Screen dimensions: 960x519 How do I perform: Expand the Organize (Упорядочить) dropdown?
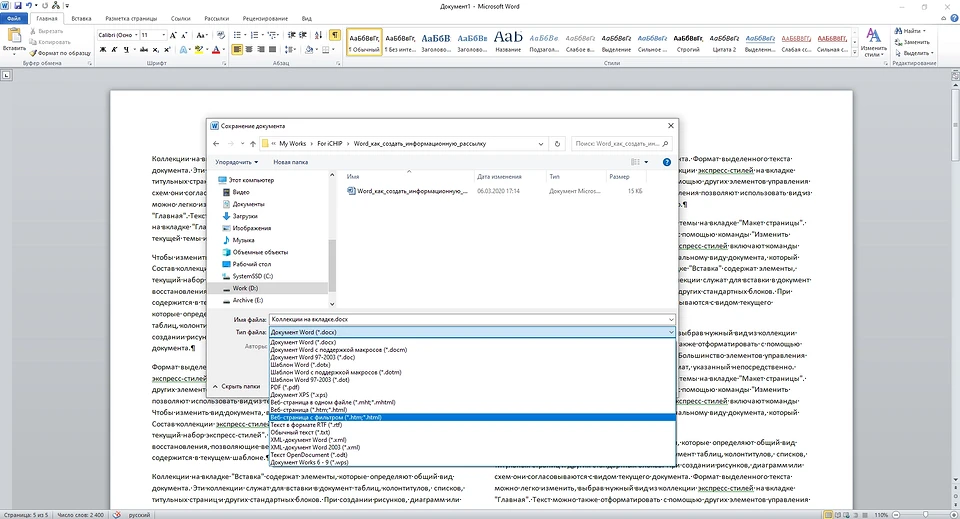(237, 161)
